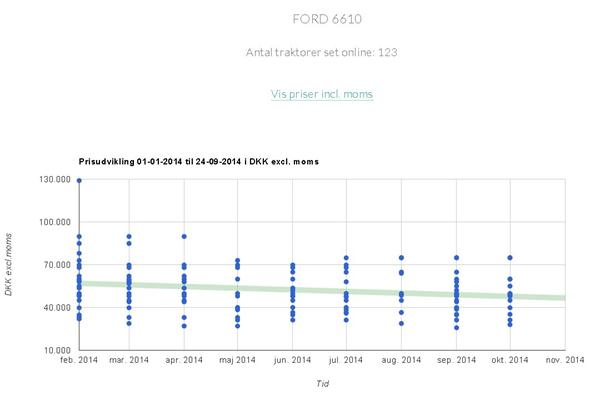Click the topmost data point in aug. 2014 column
The height and width of the screenshot is (400, 600).
pyautogui.click(x=401, y=258)
